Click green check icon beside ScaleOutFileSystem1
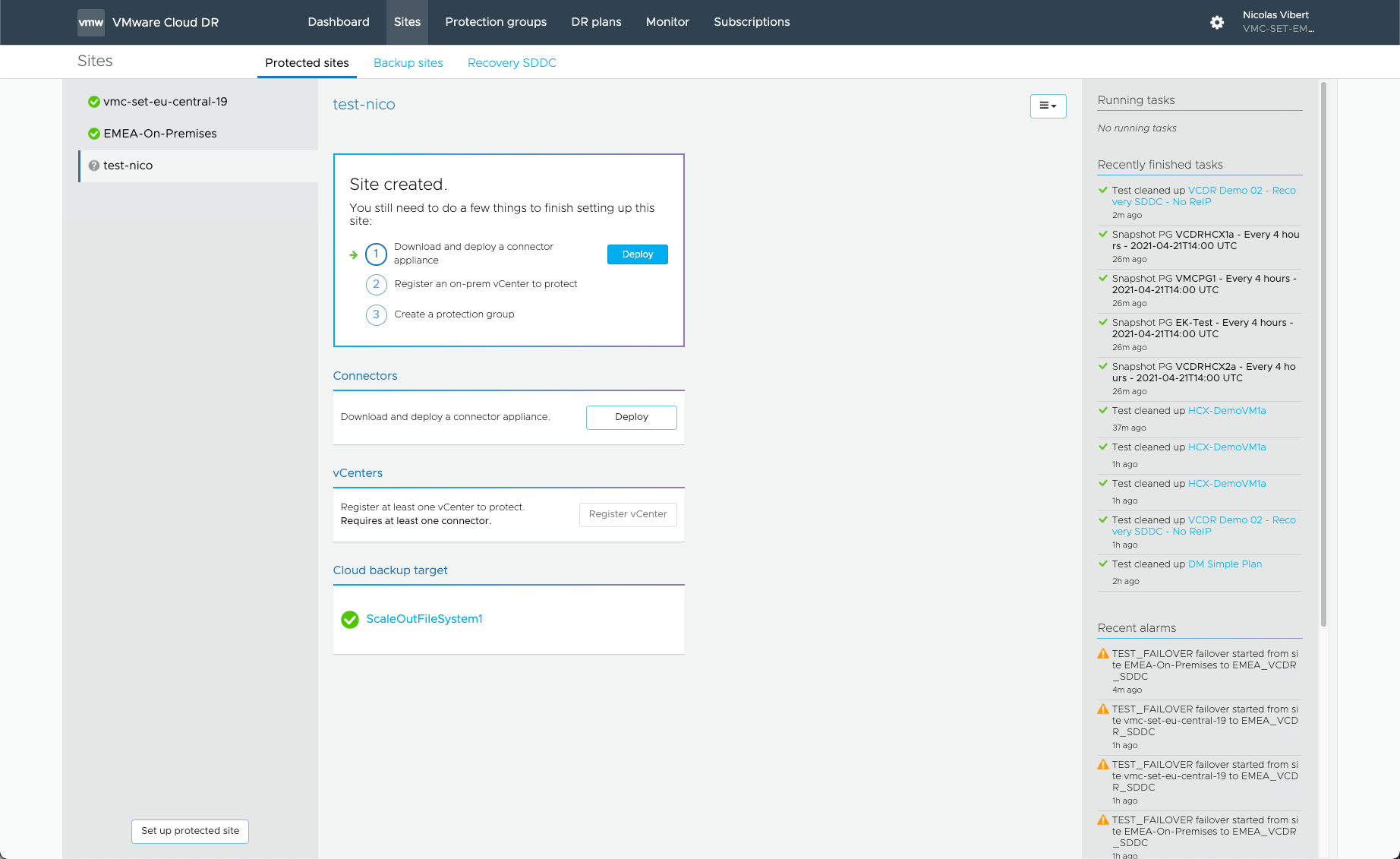Screen dimensions: 1400x859 coord(350,620)
